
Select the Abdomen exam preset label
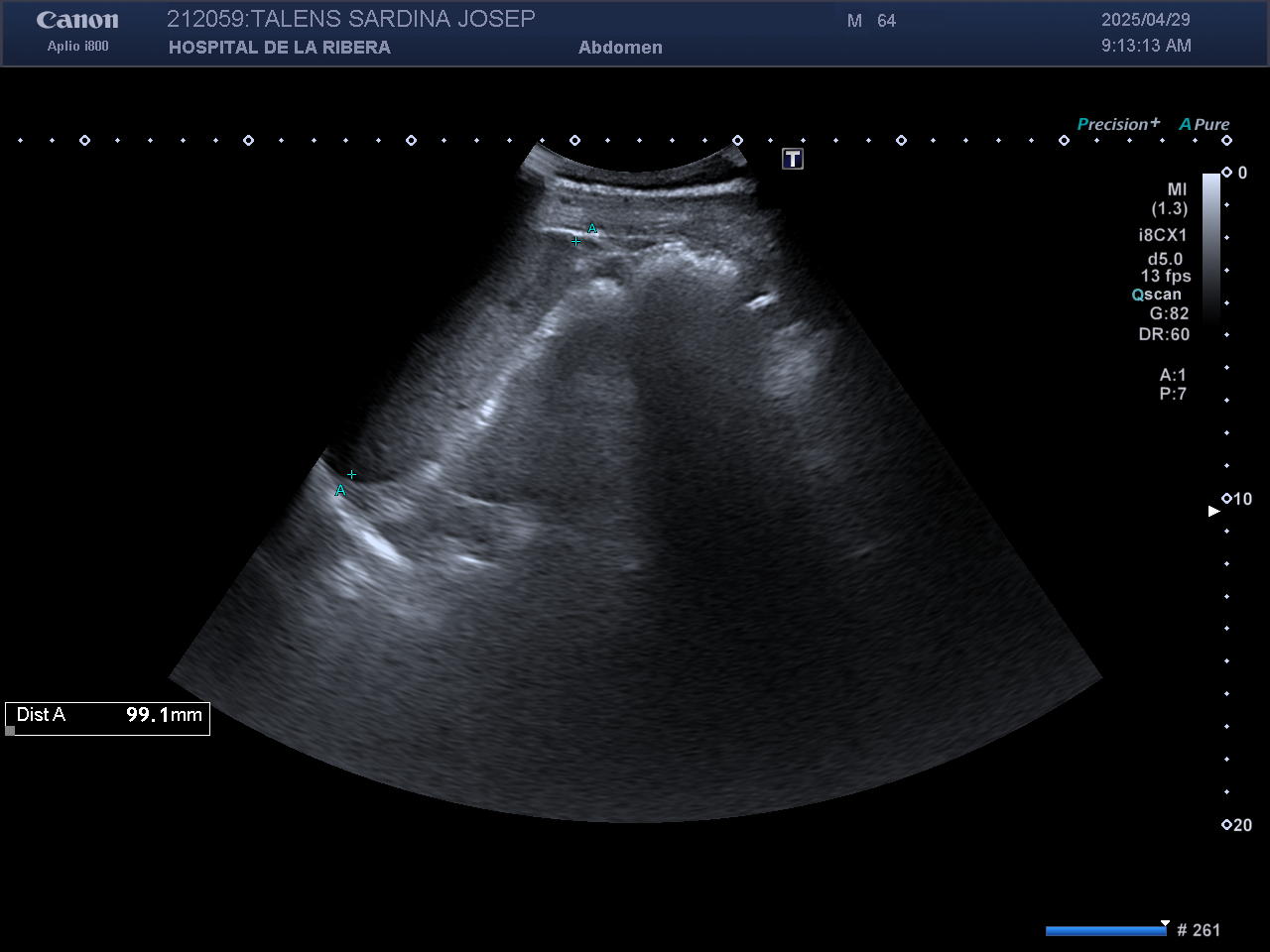(x=620, y=48)
